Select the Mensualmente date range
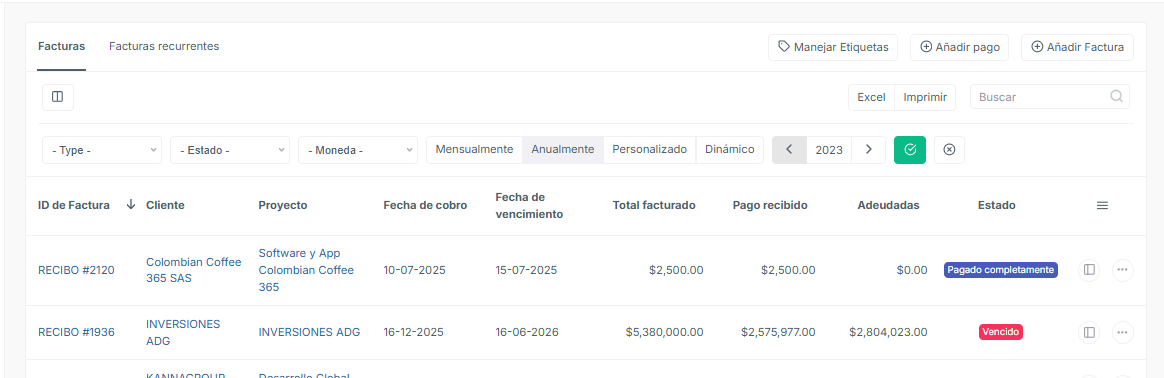This screenshot has width=1164, height=378. (474, 149)
